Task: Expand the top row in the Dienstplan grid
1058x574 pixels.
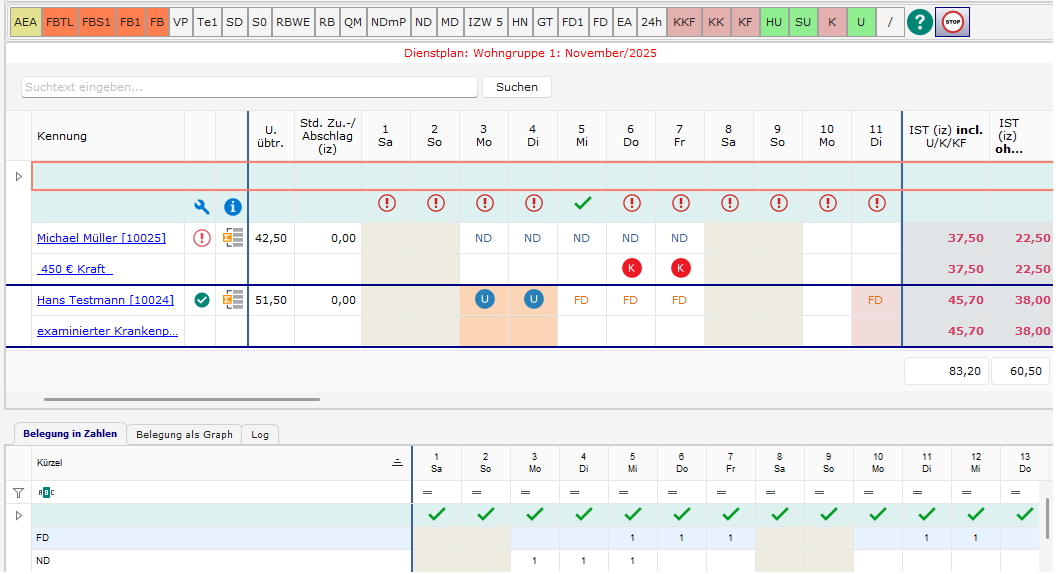Action: coord(17,176)
